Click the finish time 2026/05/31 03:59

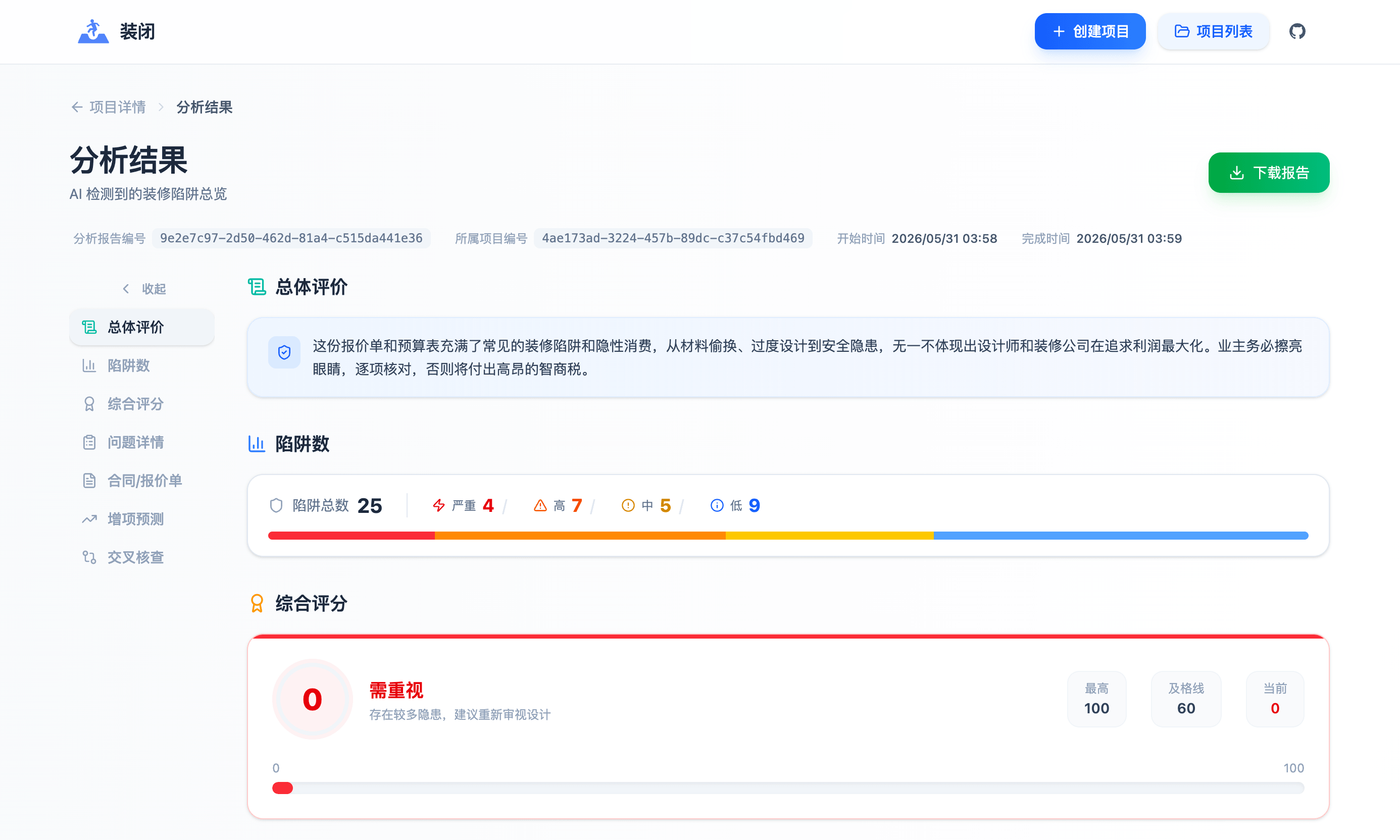tap(1129, 238)
